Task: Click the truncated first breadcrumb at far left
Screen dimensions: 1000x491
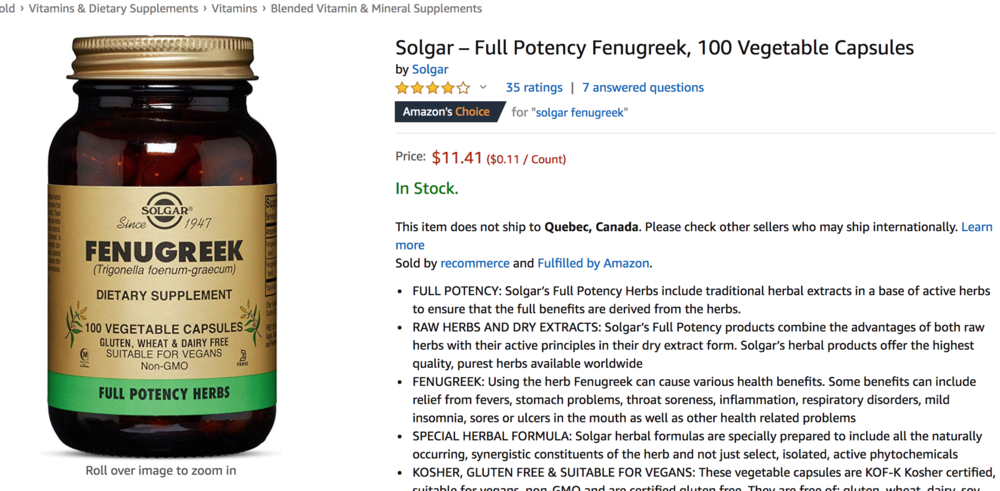Action: click(7, 8)
